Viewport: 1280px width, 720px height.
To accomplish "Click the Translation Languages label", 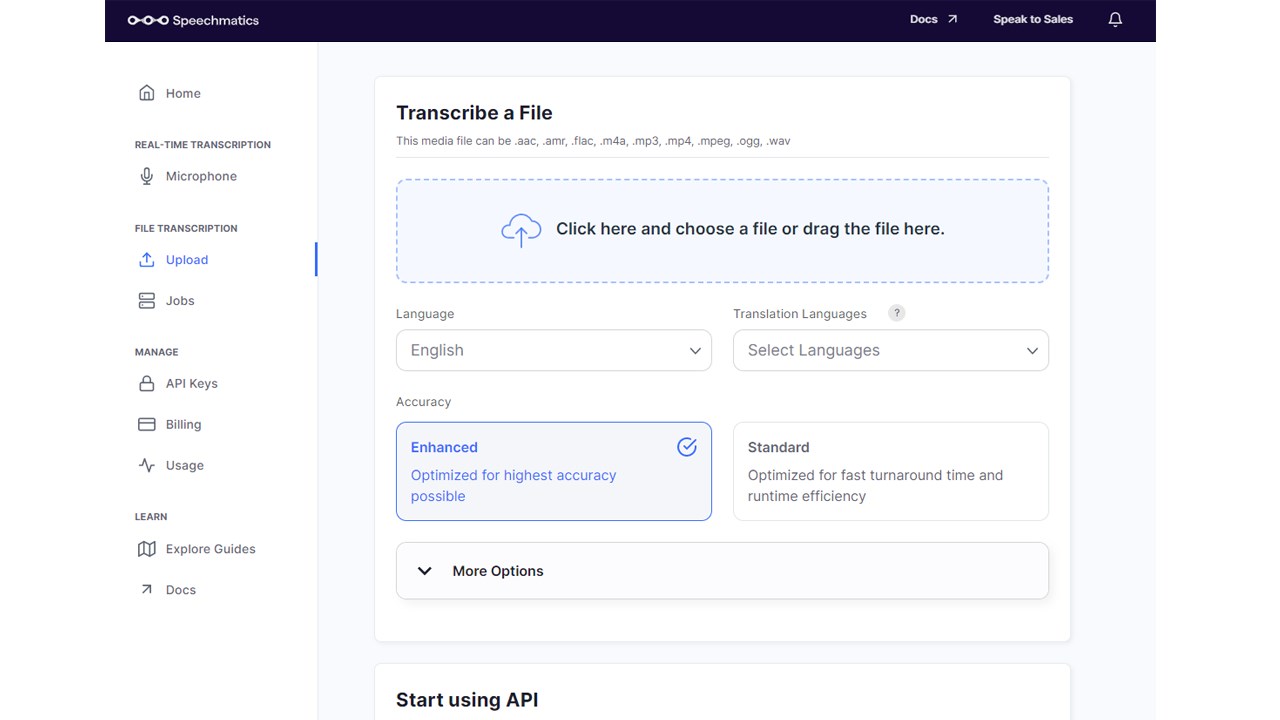I will 800,314.
